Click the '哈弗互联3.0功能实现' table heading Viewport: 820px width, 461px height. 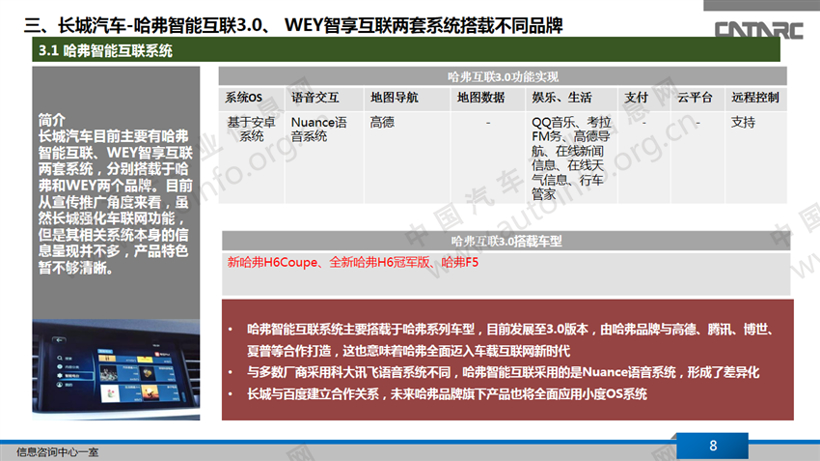tap(503, 76)
